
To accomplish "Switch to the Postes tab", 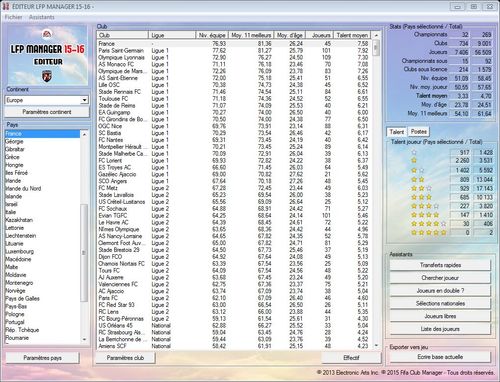I will point(419,132).
